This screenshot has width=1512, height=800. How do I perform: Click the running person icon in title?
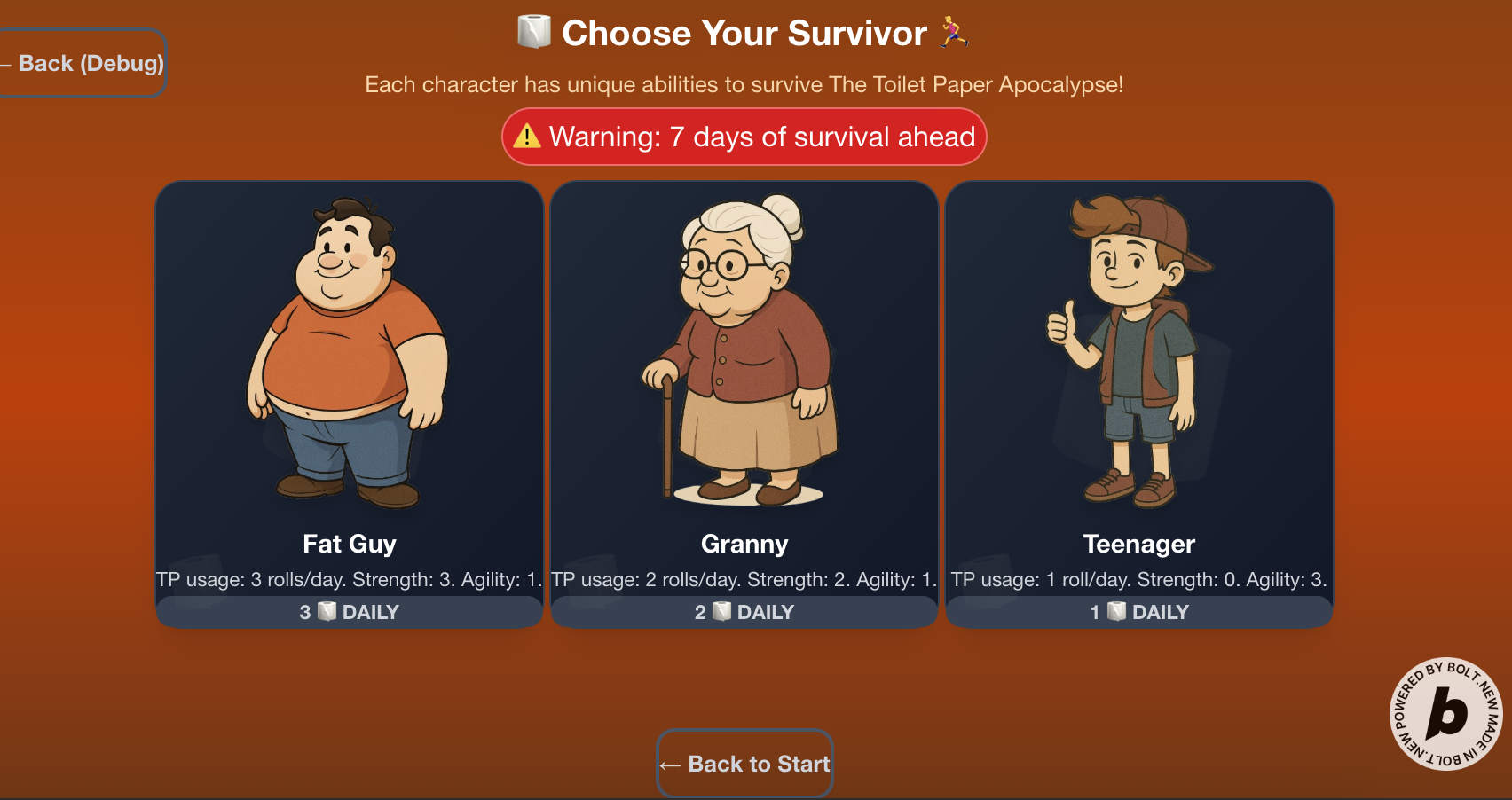[x=954, y=32]
